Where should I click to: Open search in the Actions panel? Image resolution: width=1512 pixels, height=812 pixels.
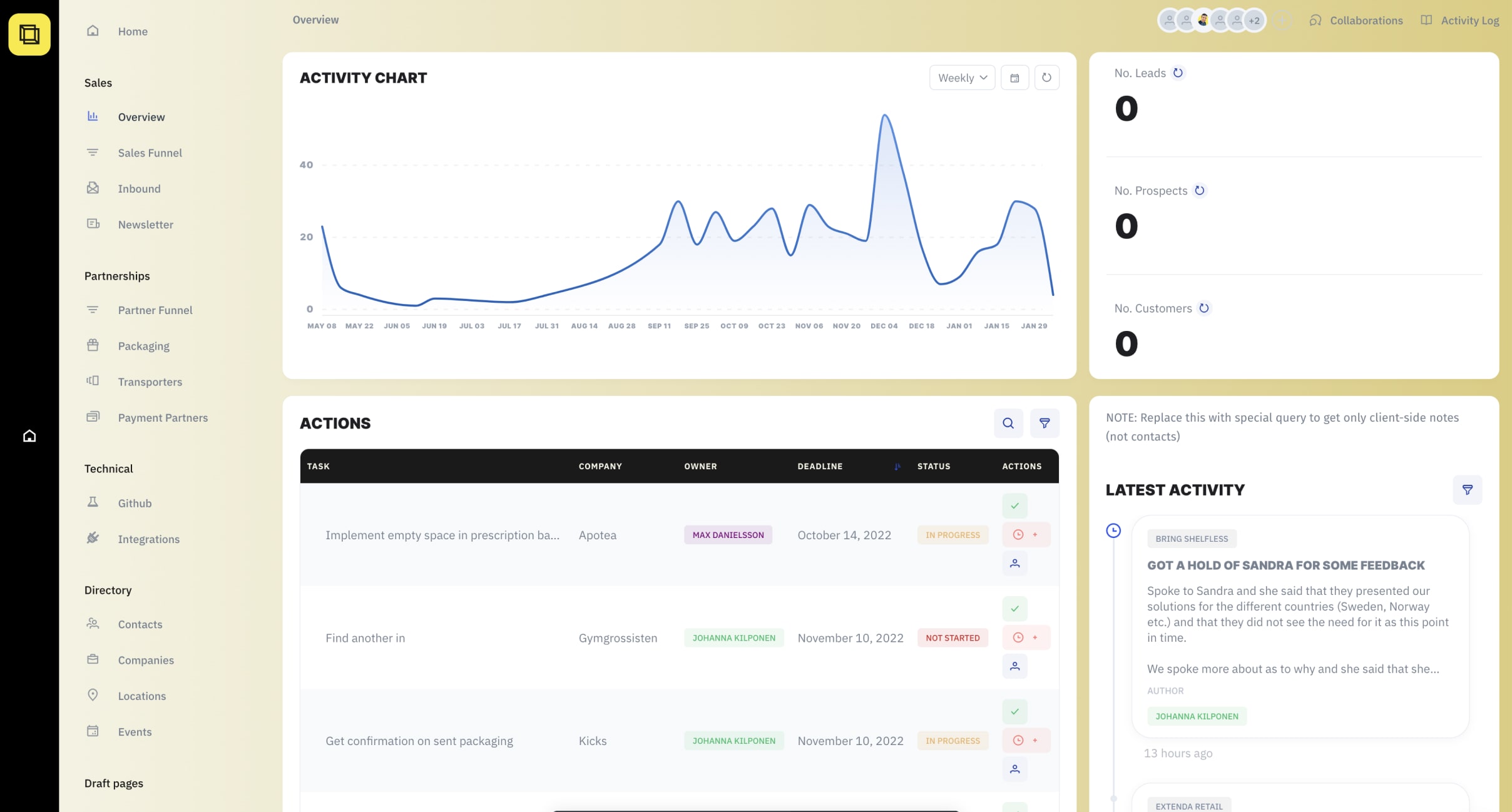(1007, 423)
